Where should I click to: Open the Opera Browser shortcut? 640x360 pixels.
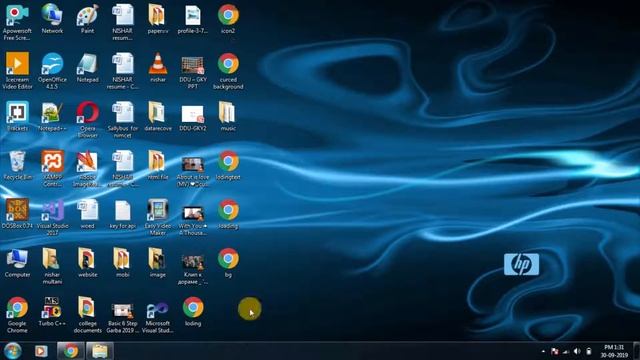[87, 119]
